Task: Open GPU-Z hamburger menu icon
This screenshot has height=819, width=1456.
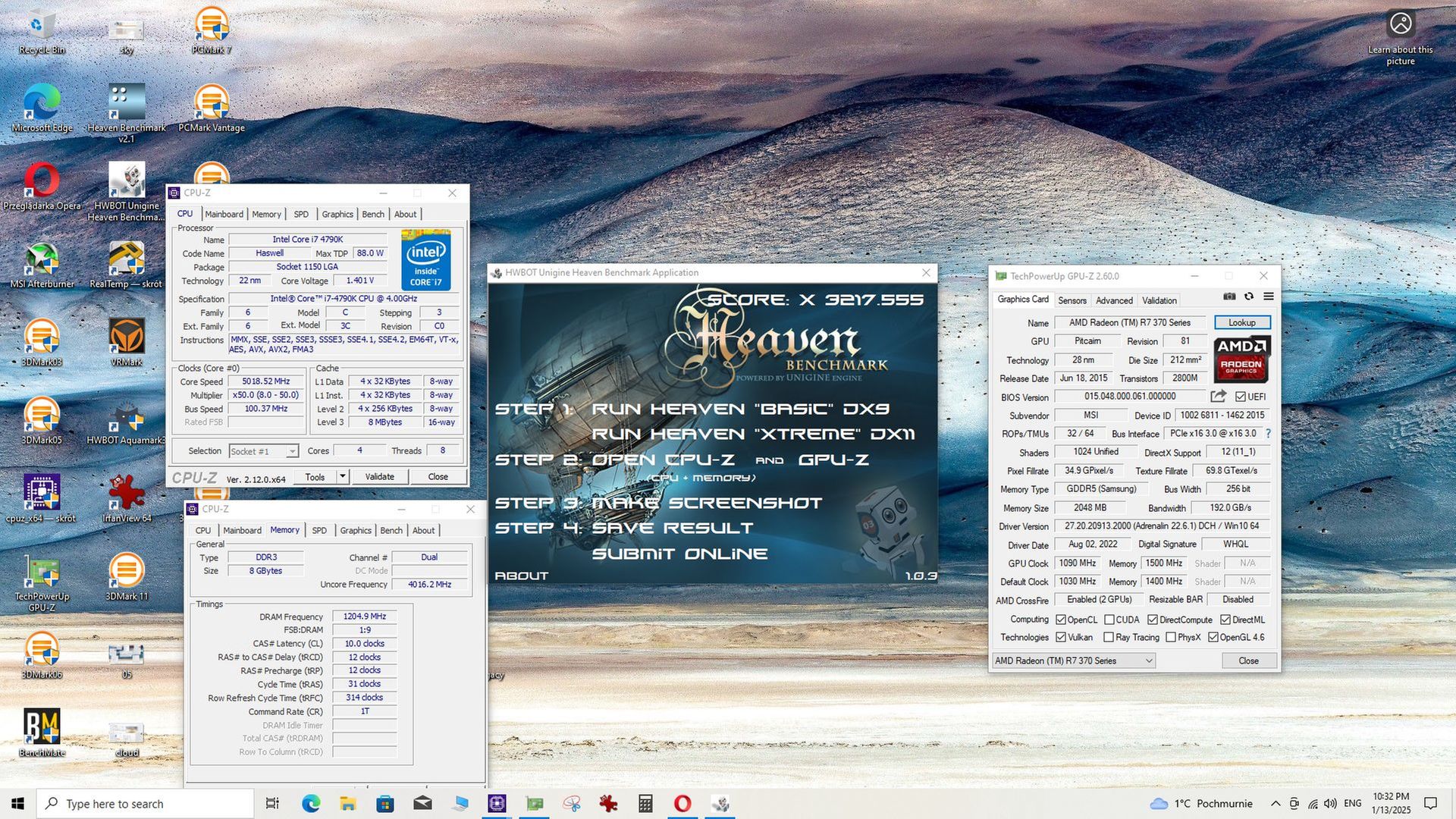Action: click(1268, 297)
